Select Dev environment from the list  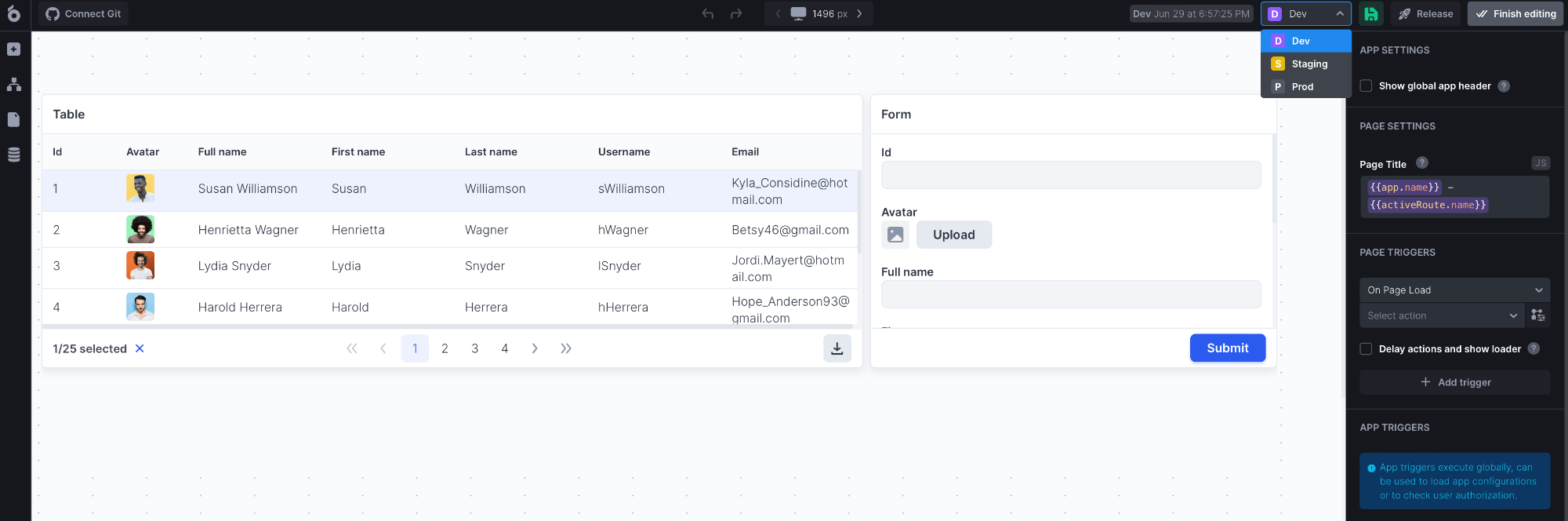[x=1305, y=41]
